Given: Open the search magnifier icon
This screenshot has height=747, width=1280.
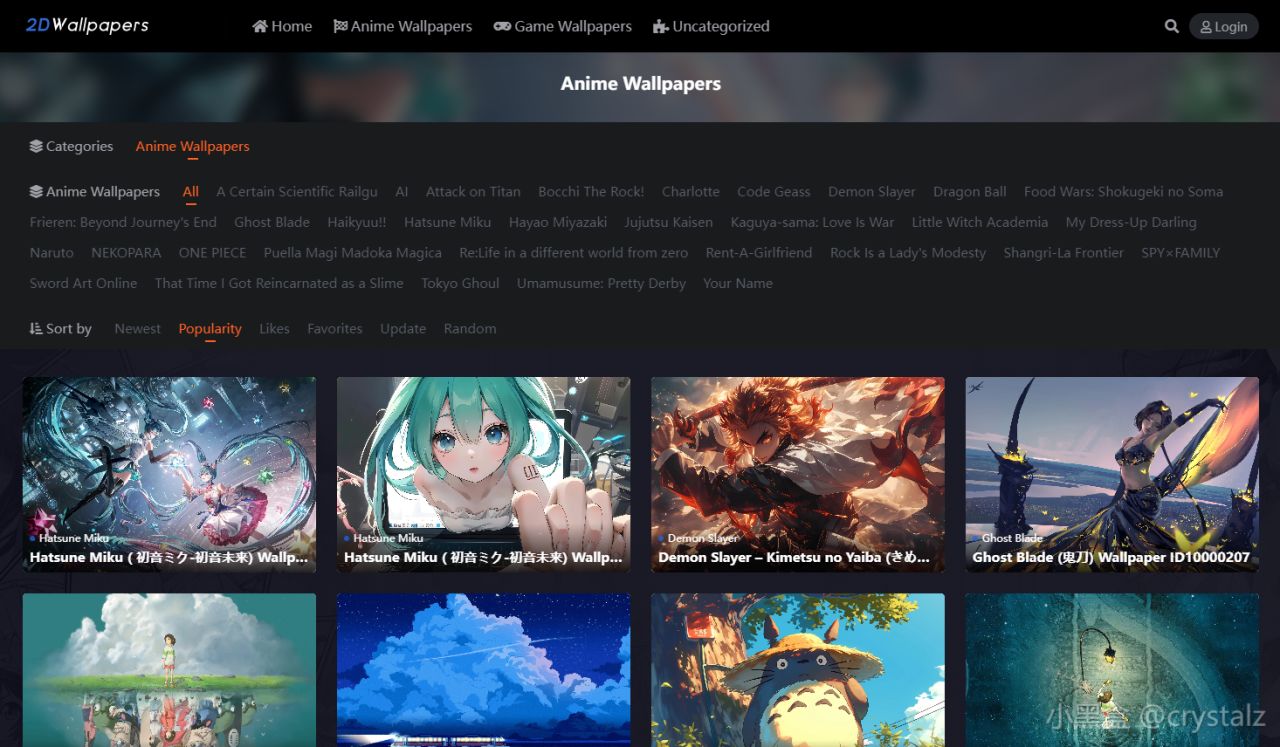Looking at the screenshot, I should 1172,27.
